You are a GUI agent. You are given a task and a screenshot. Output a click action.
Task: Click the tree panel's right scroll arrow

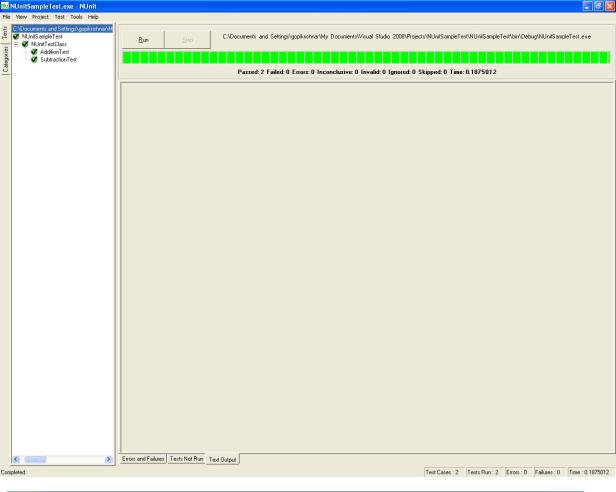tap(108, 457)
